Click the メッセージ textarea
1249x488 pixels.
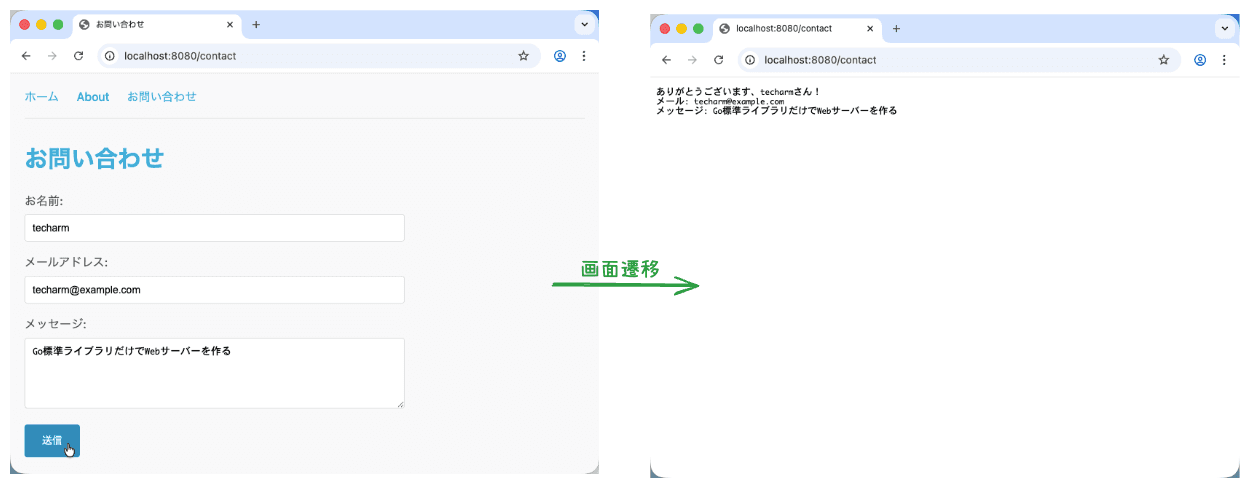pyautogui.click(x=214, y=373)
